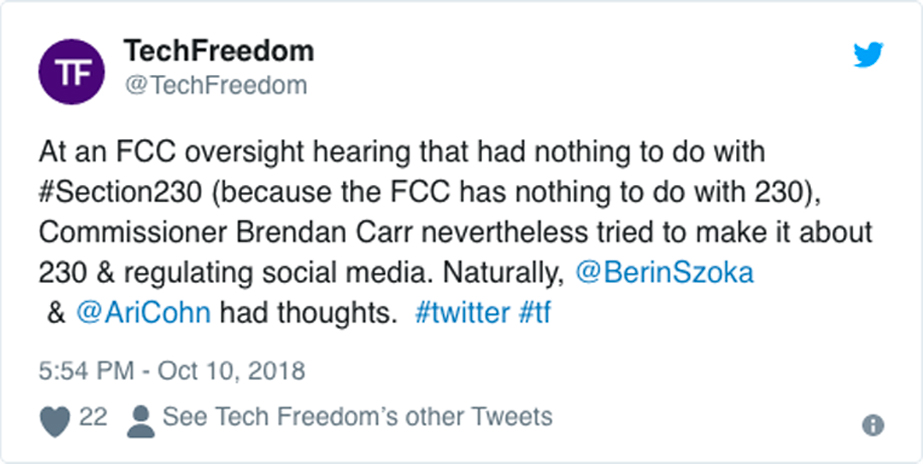Image resolution: width=923 pixels, height=464 pixels.
Task: See Tech Freedom's other Tweets
Action: point(356,417)
